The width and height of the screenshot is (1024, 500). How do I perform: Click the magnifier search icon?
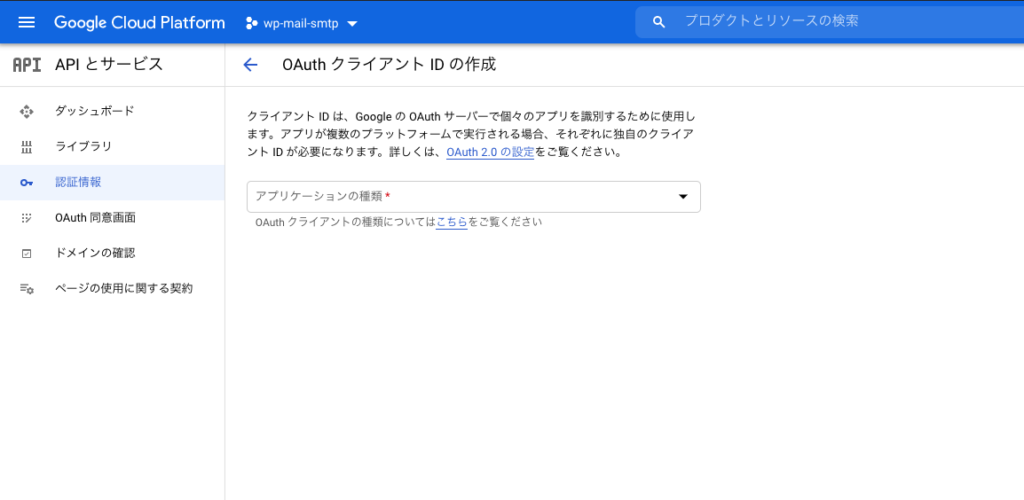point(658,22)
